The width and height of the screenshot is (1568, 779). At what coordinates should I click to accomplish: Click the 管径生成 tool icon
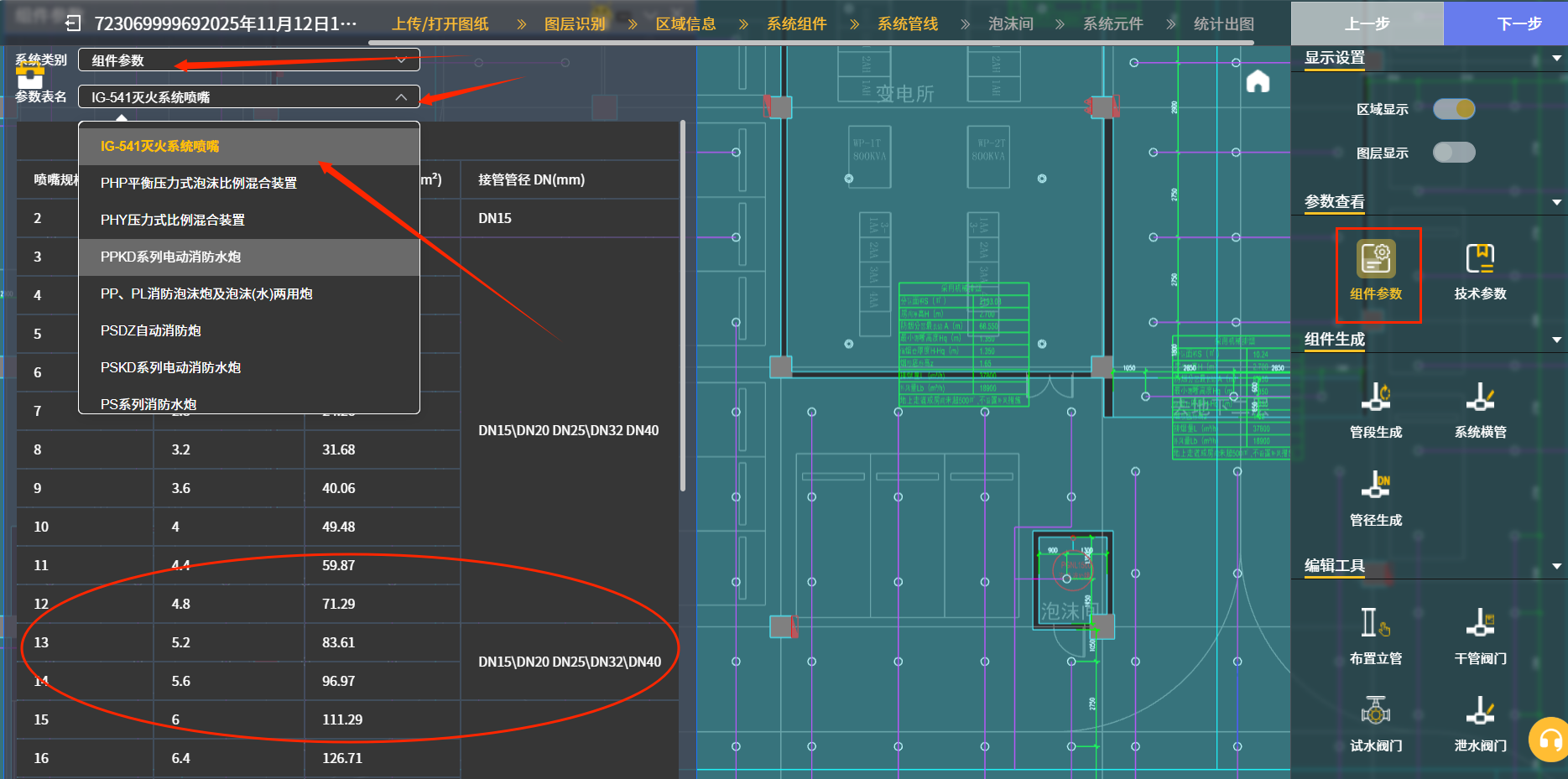tap(1375, 486)
